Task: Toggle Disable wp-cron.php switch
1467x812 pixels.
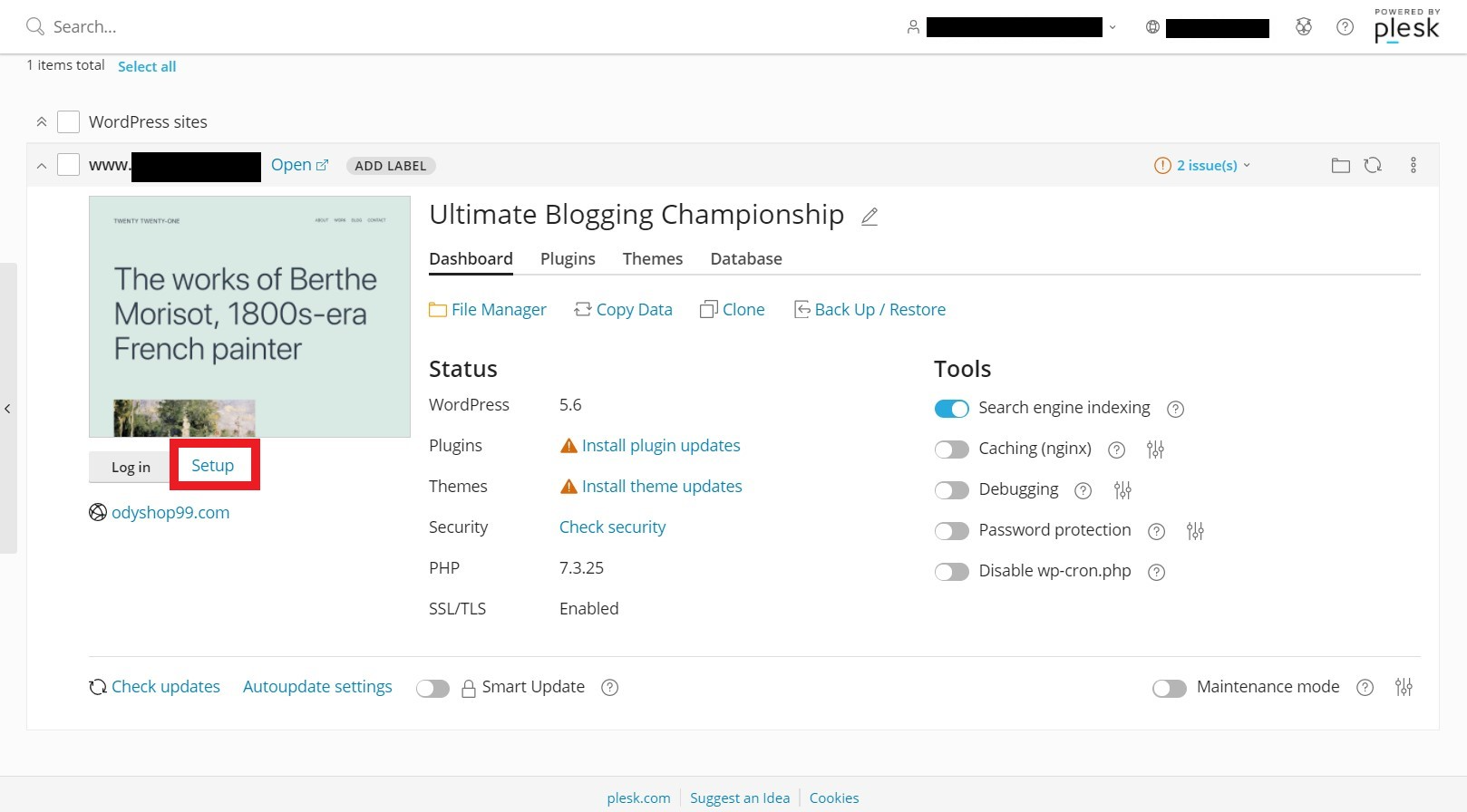Action: [951, 572]
